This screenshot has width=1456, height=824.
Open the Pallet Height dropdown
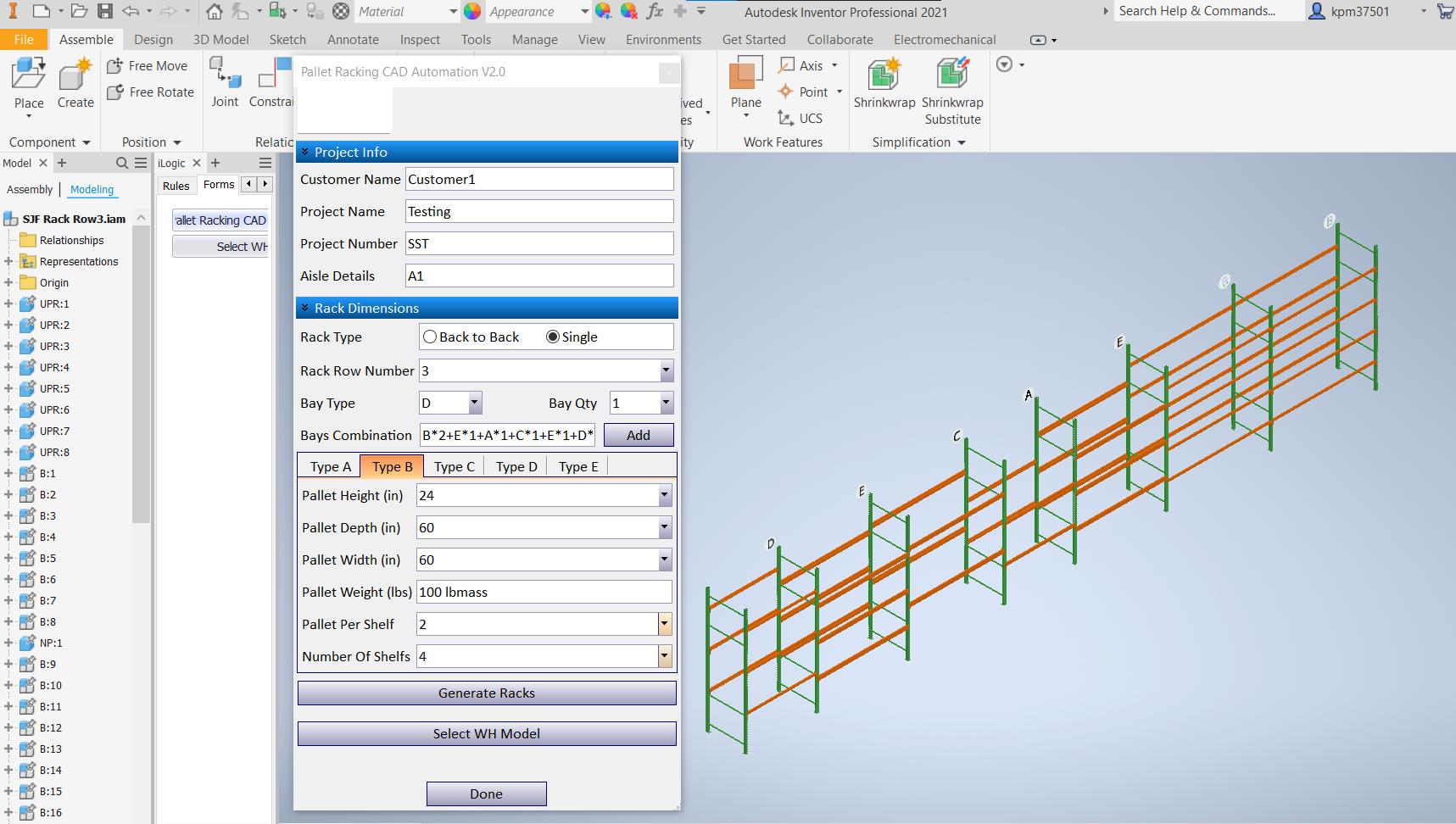pos(664,495)
